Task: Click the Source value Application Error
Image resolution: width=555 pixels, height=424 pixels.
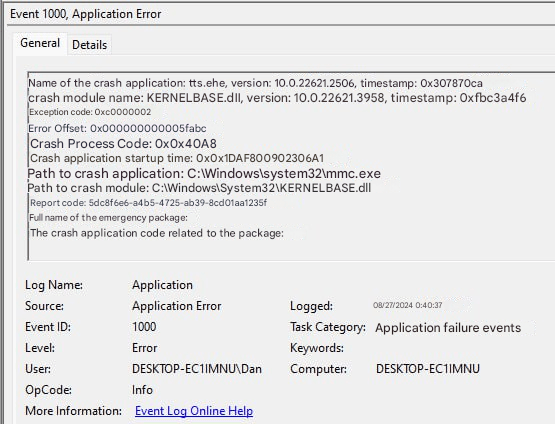Action: coord(177,306)
